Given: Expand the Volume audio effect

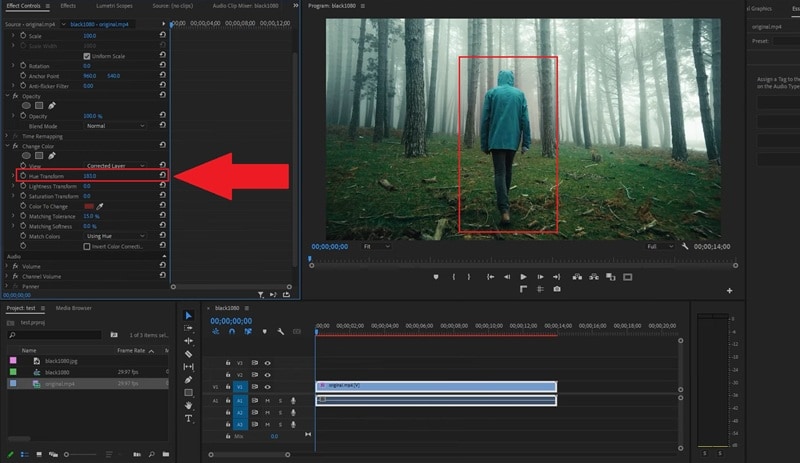Looking at the screenshot, I should click(x=7, y=266).
